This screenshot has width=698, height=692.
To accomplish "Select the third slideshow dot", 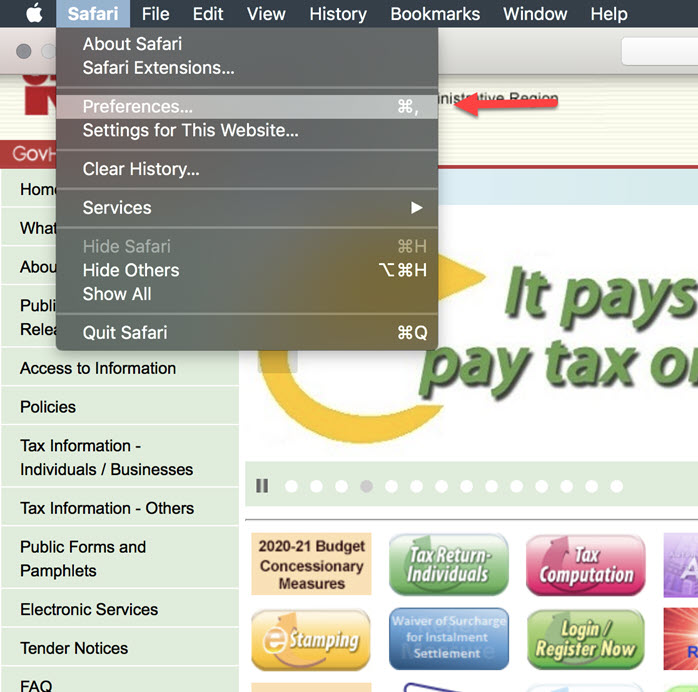I will coord(341,486).
